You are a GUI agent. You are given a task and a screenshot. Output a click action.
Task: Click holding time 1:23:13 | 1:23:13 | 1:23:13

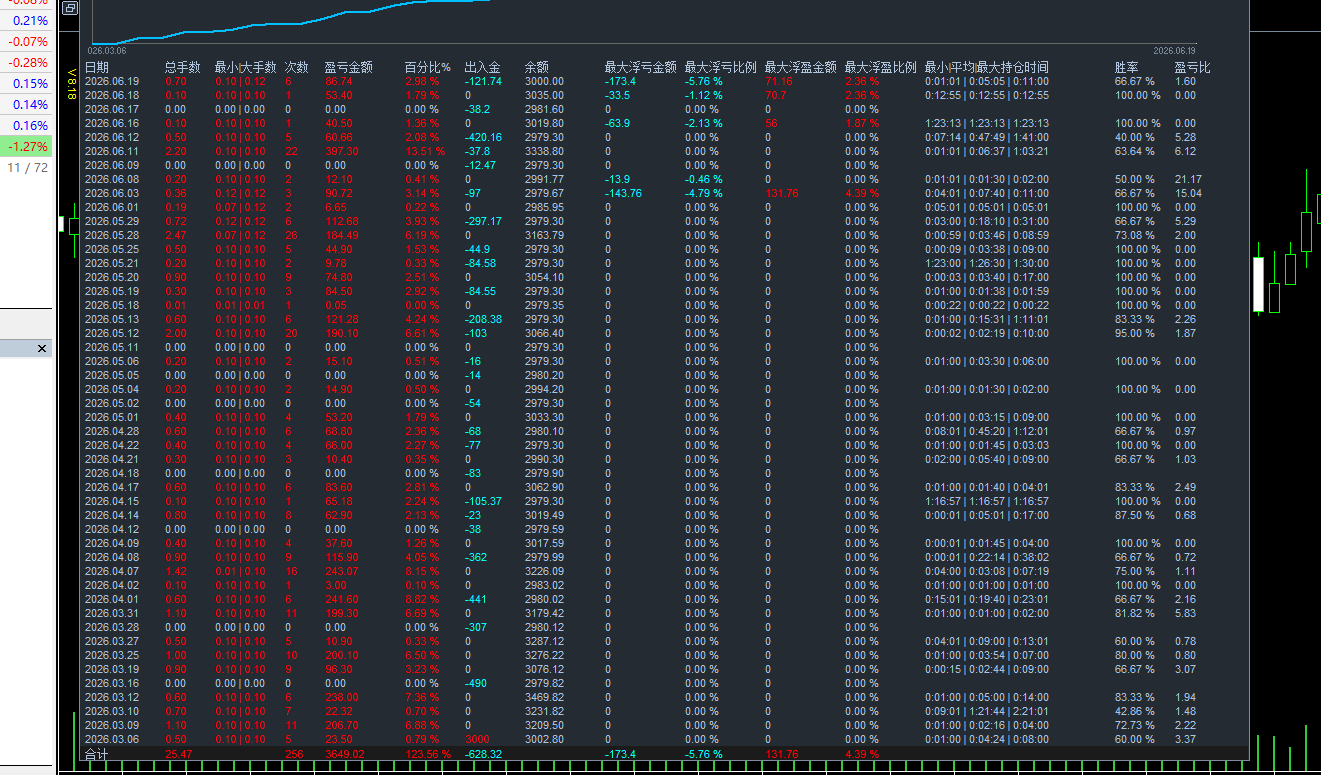click(987, 123)
